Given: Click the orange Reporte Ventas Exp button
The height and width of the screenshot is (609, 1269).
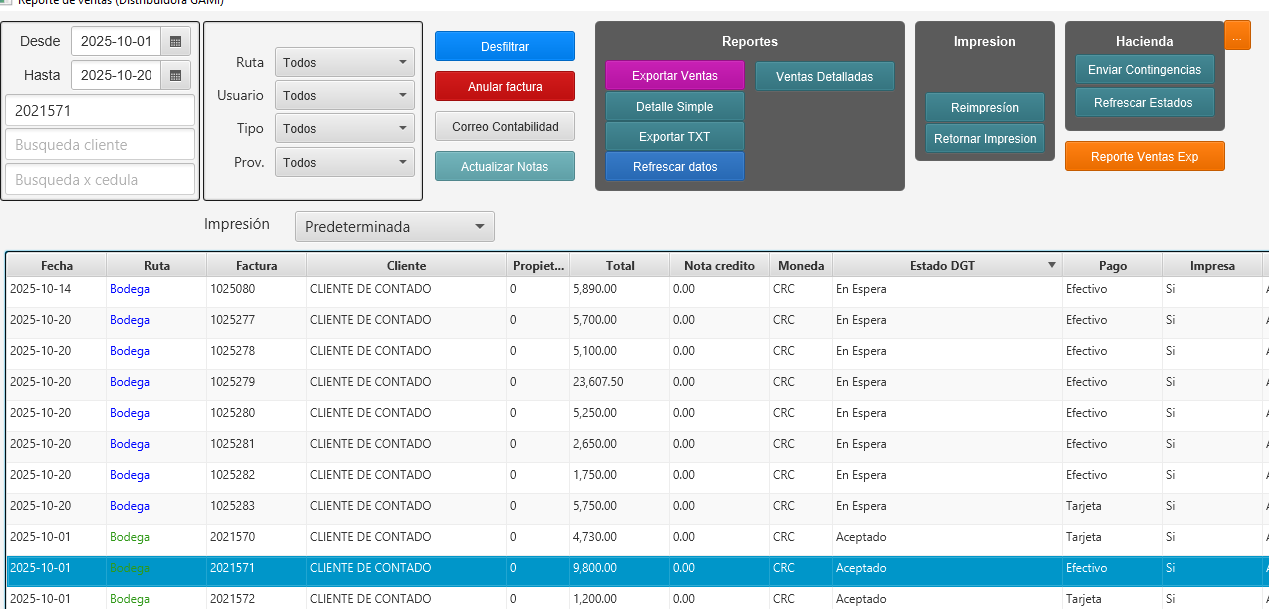Looking at the screenshot, I should [1144, 157].
